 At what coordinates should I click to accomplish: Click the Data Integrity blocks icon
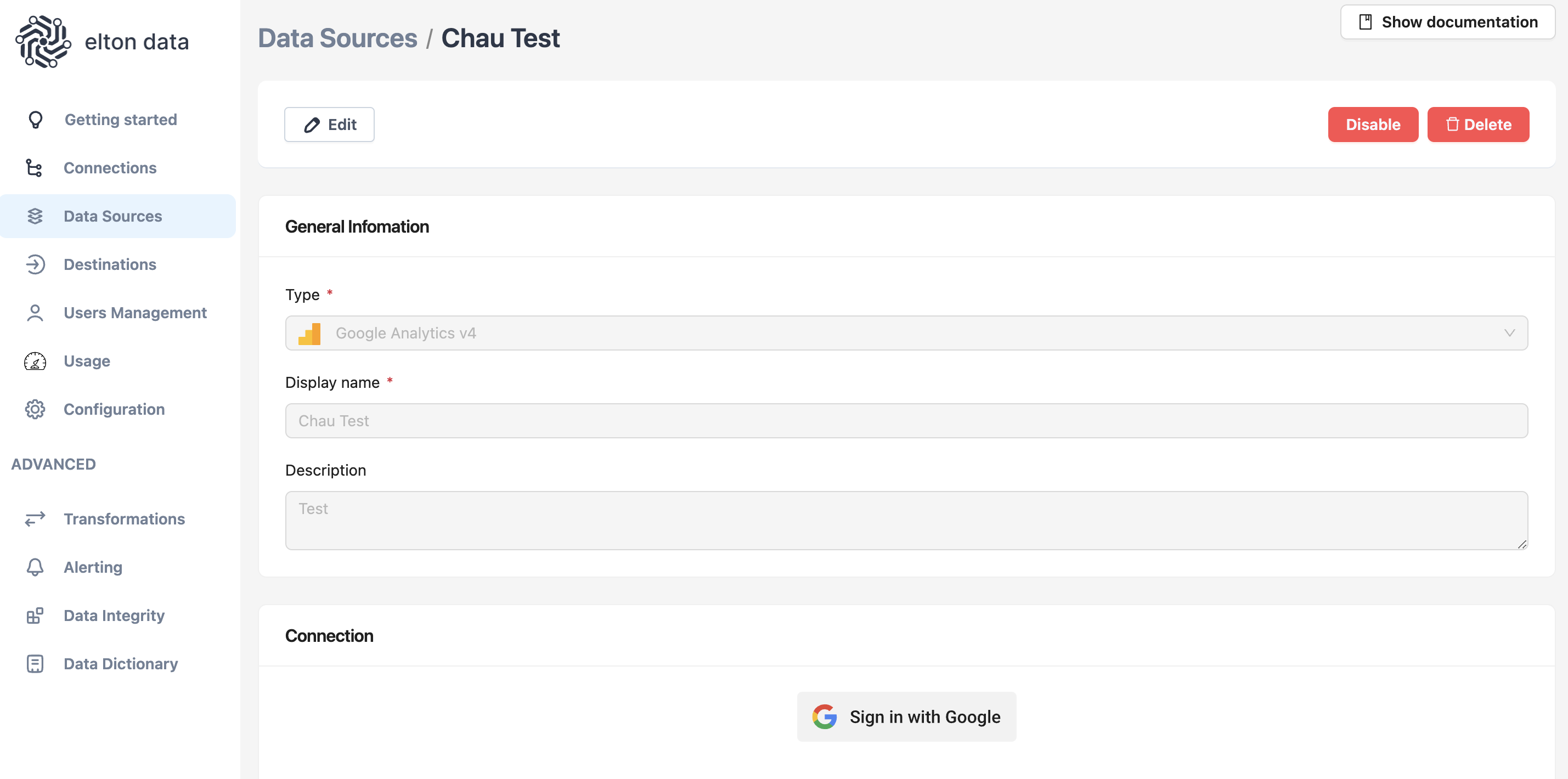coord(35,616)
